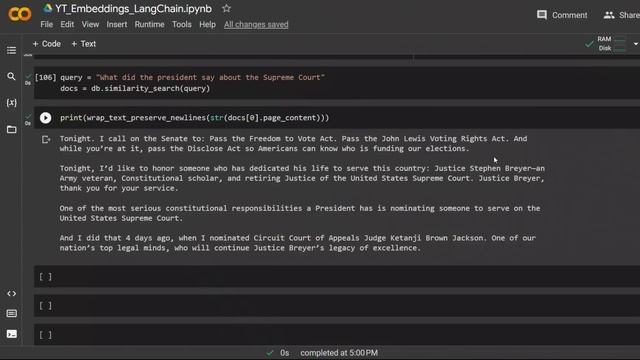Open the File menu
Screen dimensions: 640x360
point(47,24)
